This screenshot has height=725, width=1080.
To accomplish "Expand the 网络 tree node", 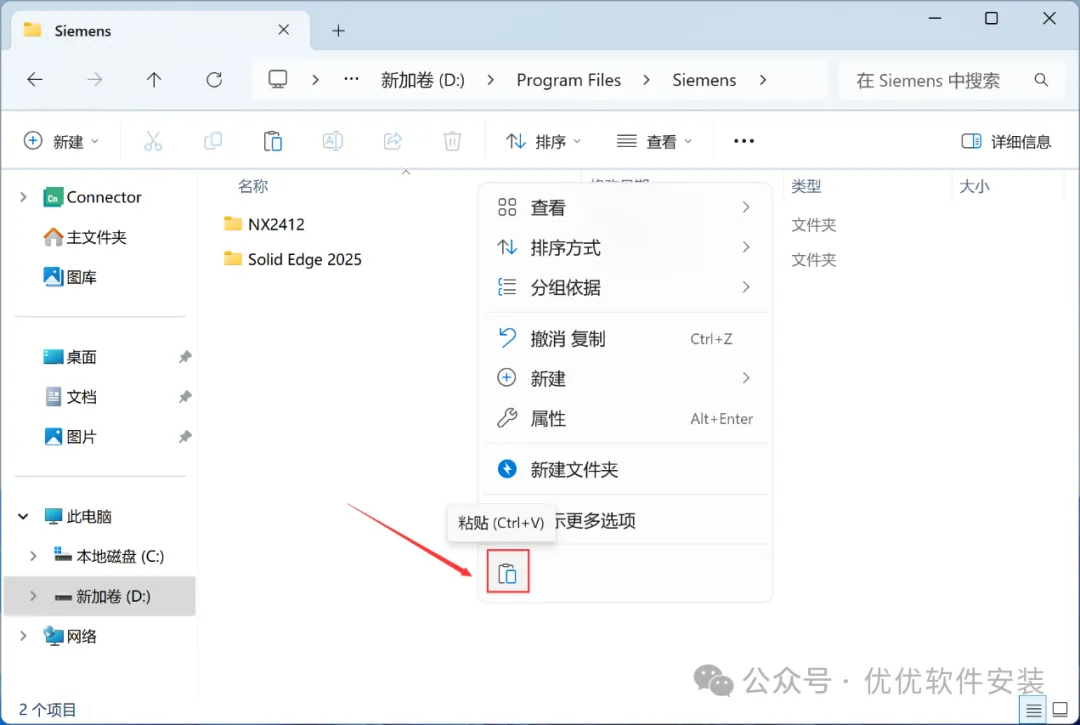I will 23,636.
